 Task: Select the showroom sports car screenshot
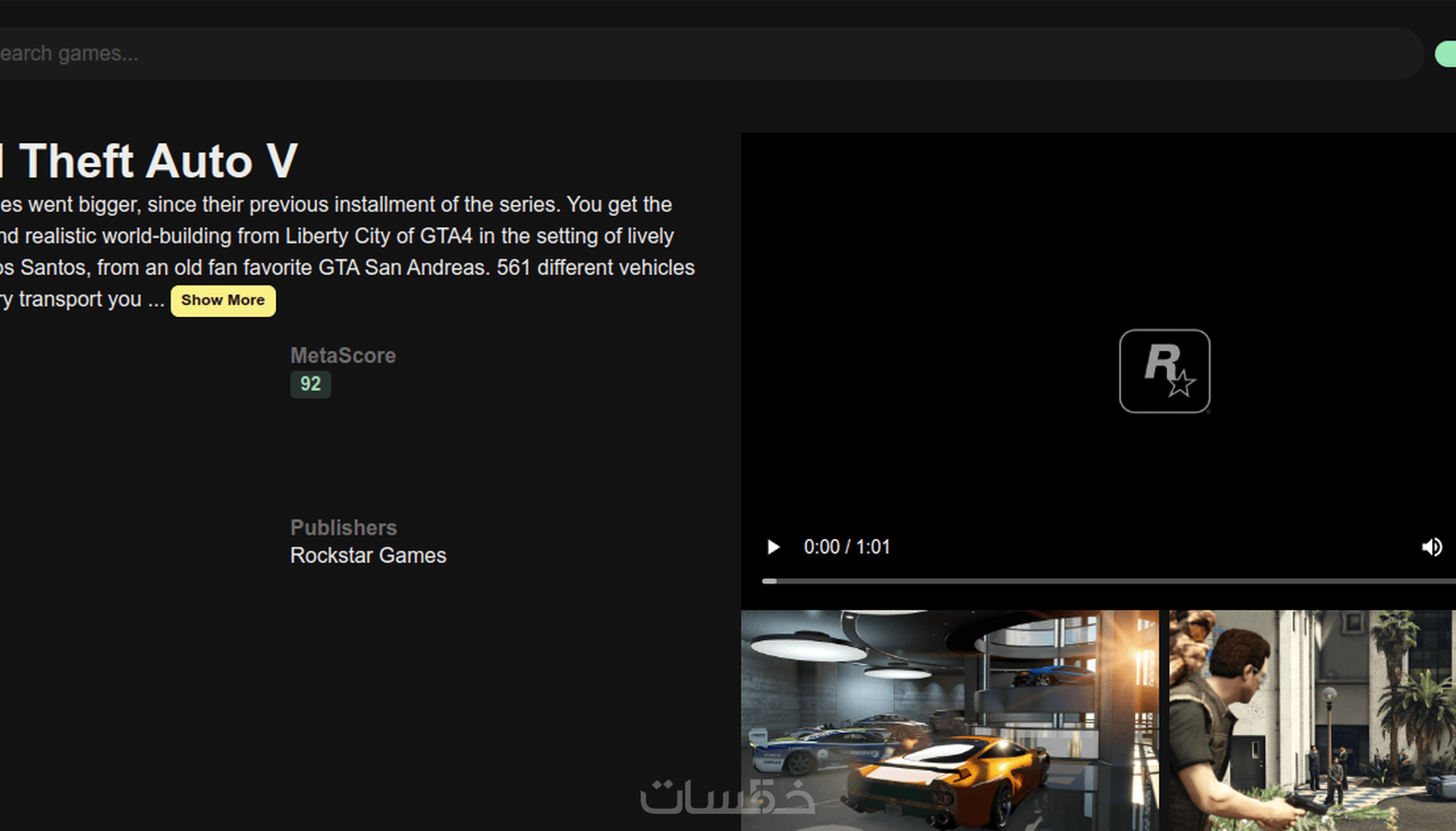click(x=951, y=720)
